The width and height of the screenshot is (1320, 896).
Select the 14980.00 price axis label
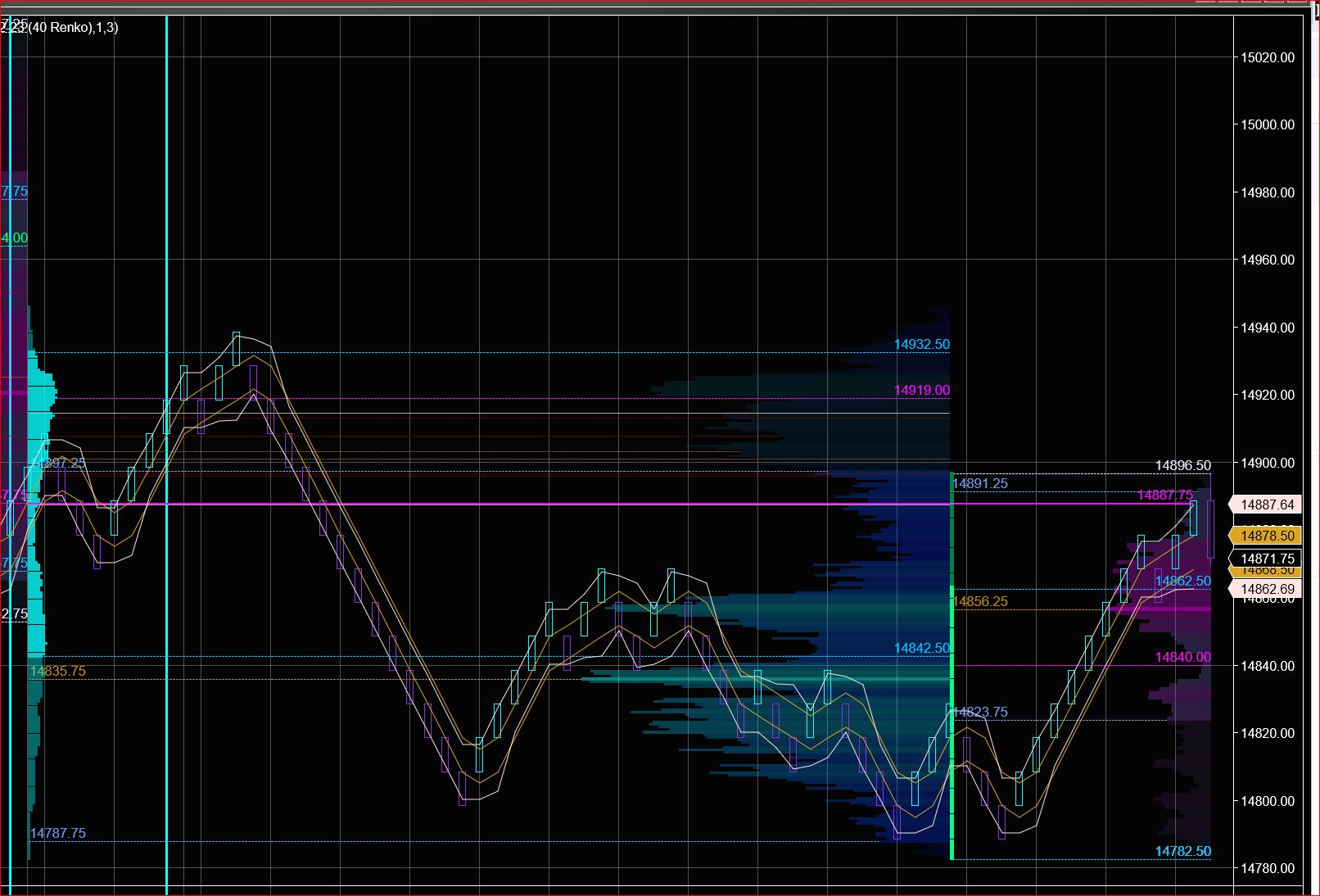[1268, 192]
